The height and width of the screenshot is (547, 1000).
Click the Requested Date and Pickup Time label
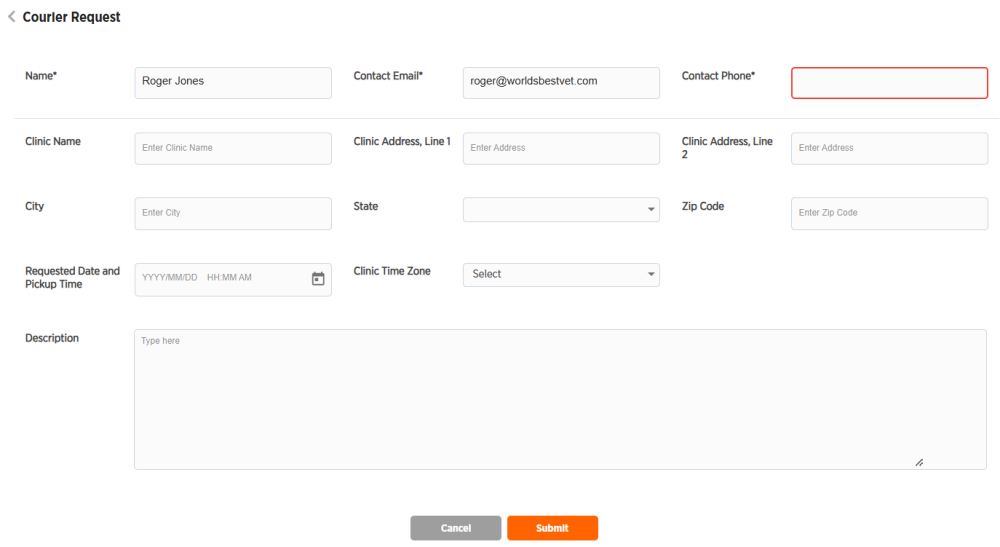(x=72, y=277)
